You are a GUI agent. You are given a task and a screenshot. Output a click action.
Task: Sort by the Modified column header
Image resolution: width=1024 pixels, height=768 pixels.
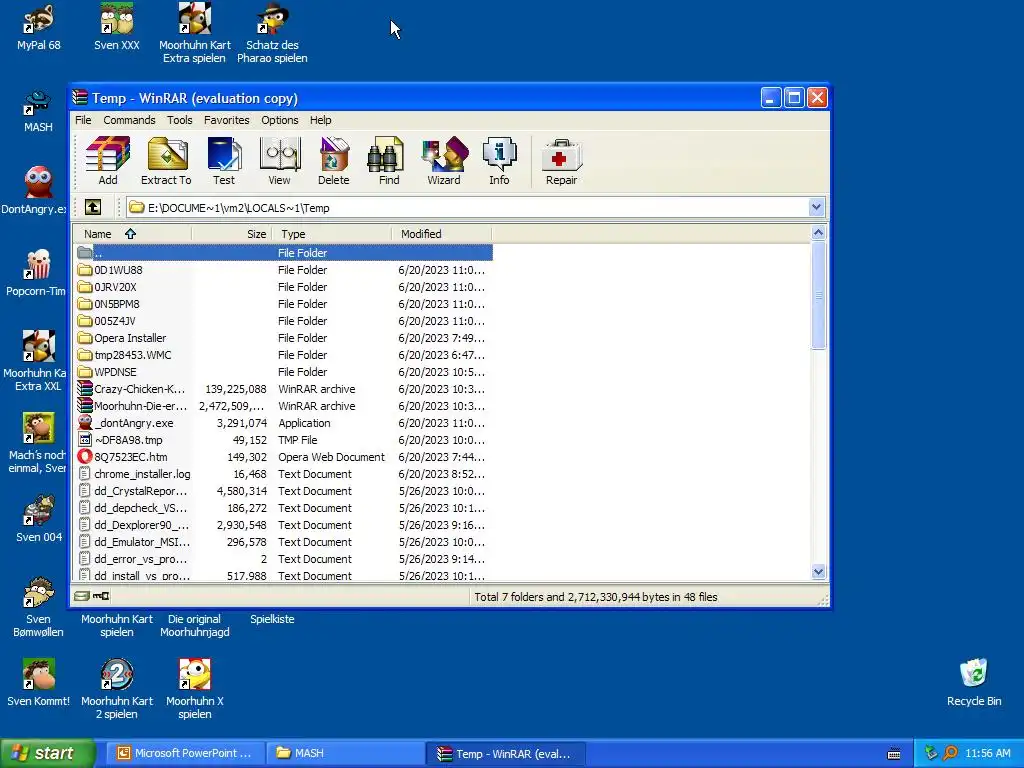441,234
